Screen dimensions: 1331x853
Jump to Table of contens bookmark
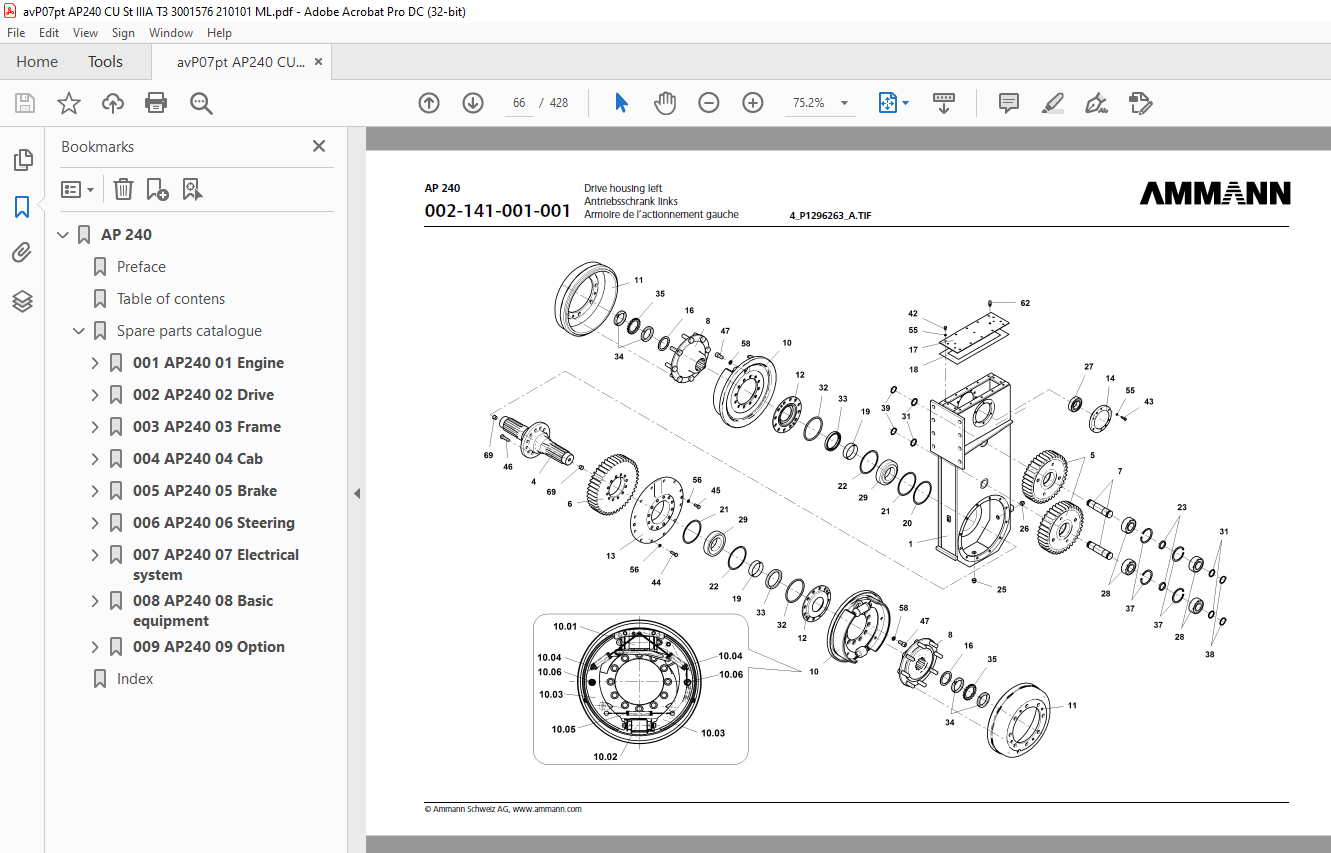171,299
